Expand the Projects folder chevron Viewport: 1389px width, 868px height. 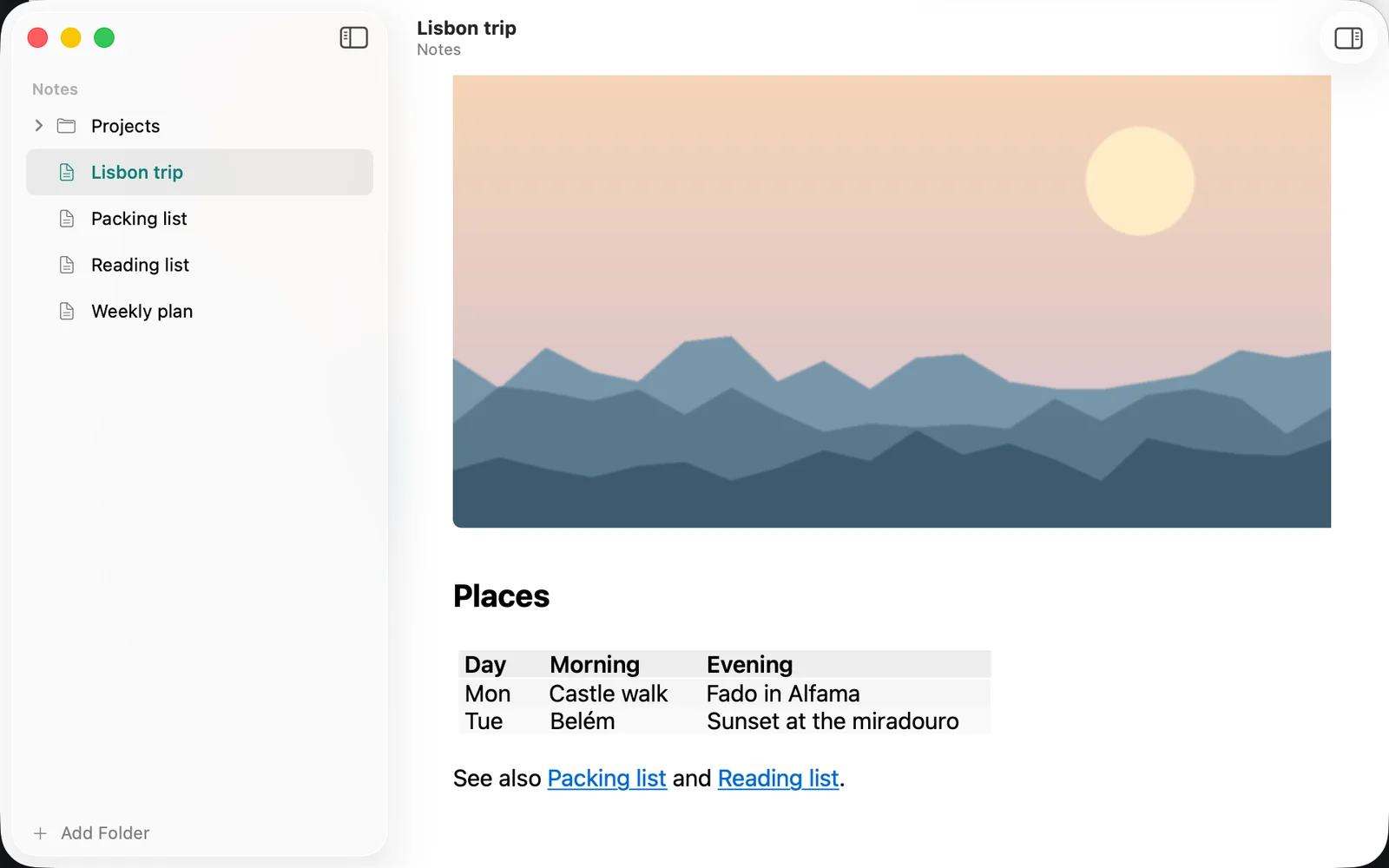pos(38,126)
